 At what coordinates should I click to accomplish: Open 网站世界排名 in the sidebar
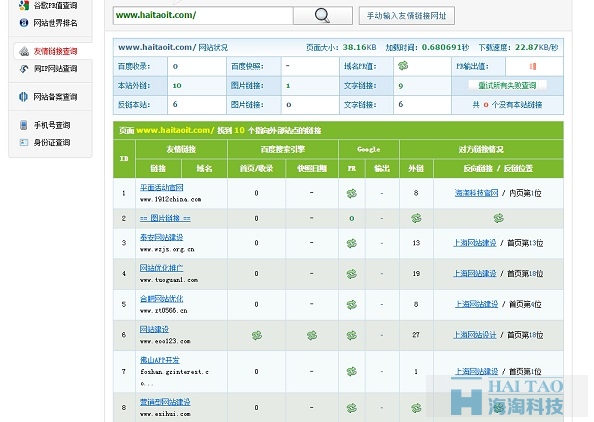click(x=55, y=23)
